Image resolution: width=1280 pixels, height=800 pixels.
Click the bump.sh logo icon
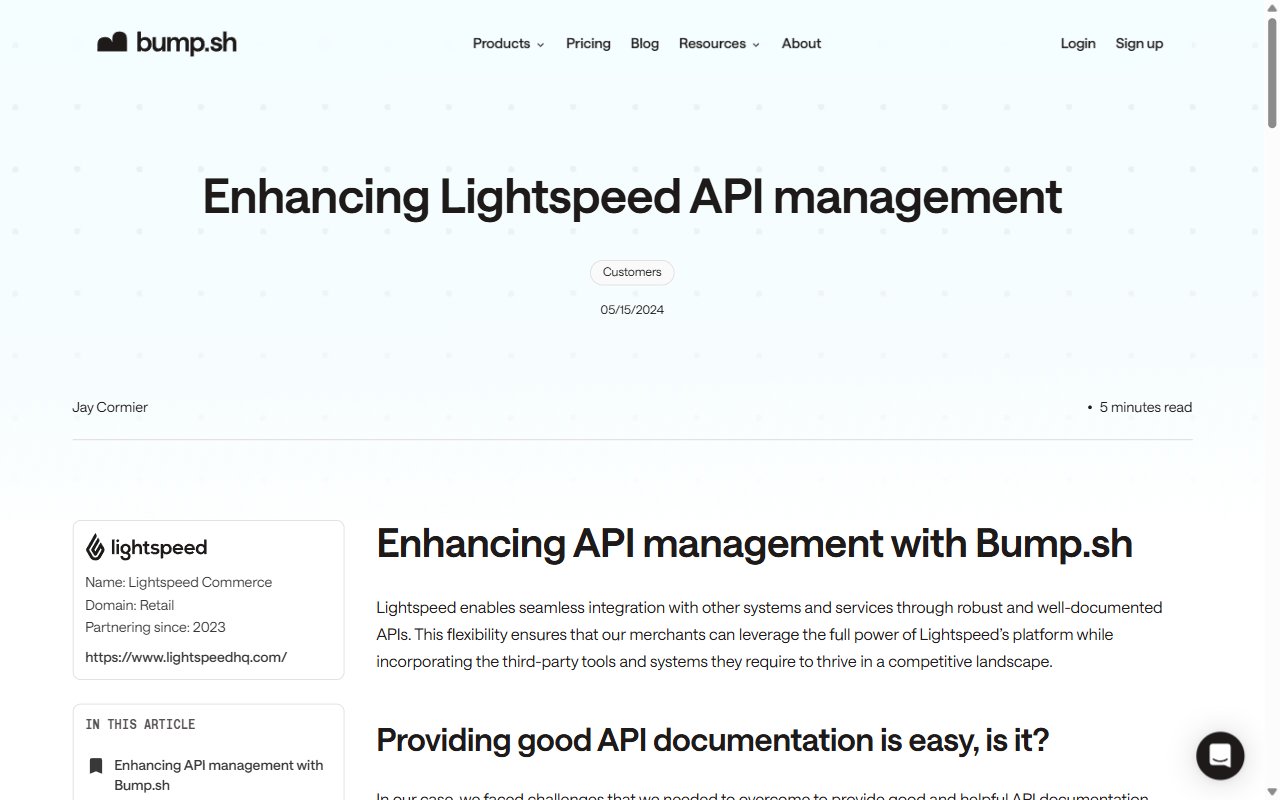[x=112, y=43]
